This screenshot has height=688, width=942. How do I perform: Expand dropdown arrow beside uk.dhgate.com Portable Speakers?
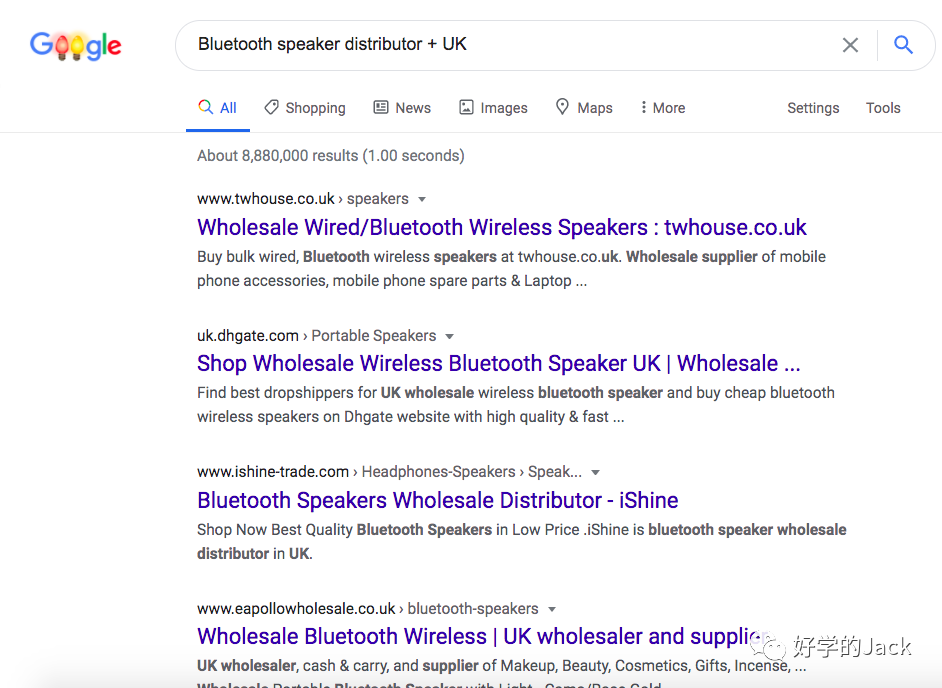pyautogui.click(x=449, y=336)
